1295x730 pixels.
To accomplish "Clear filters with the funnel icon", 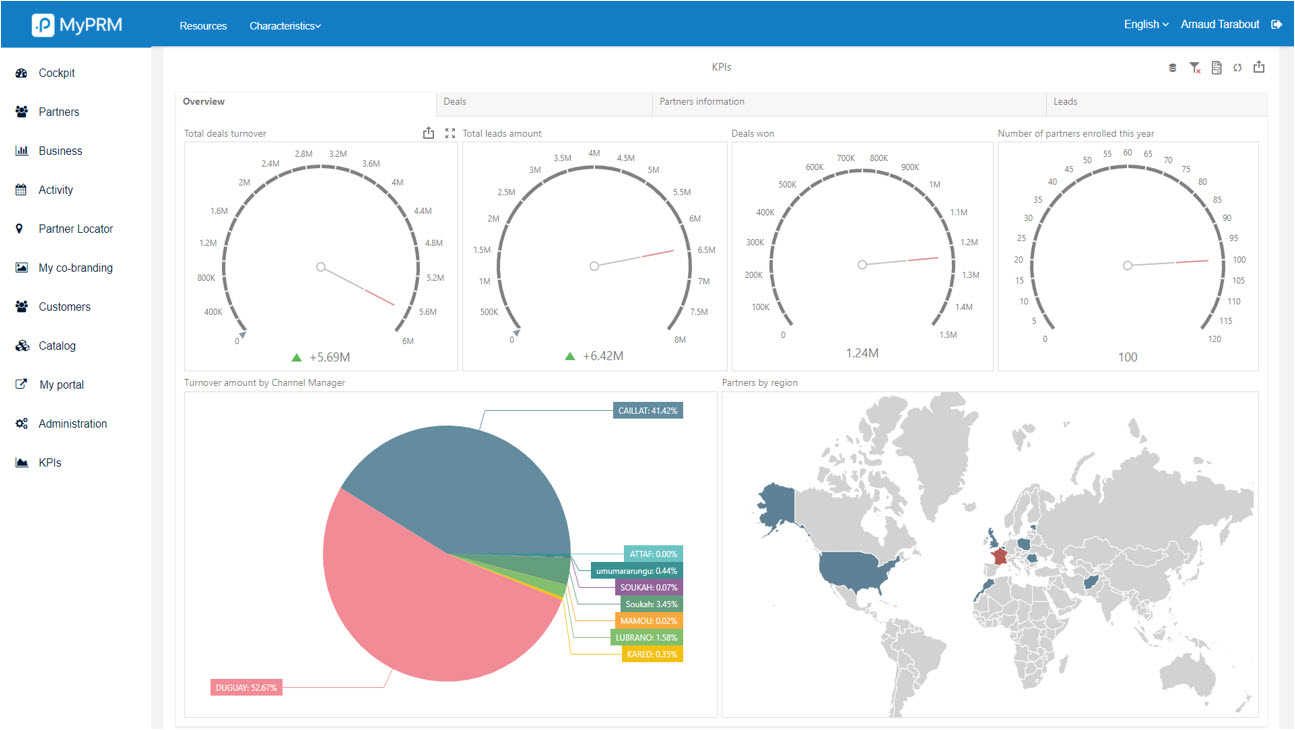I will [x=1195, y=68].
